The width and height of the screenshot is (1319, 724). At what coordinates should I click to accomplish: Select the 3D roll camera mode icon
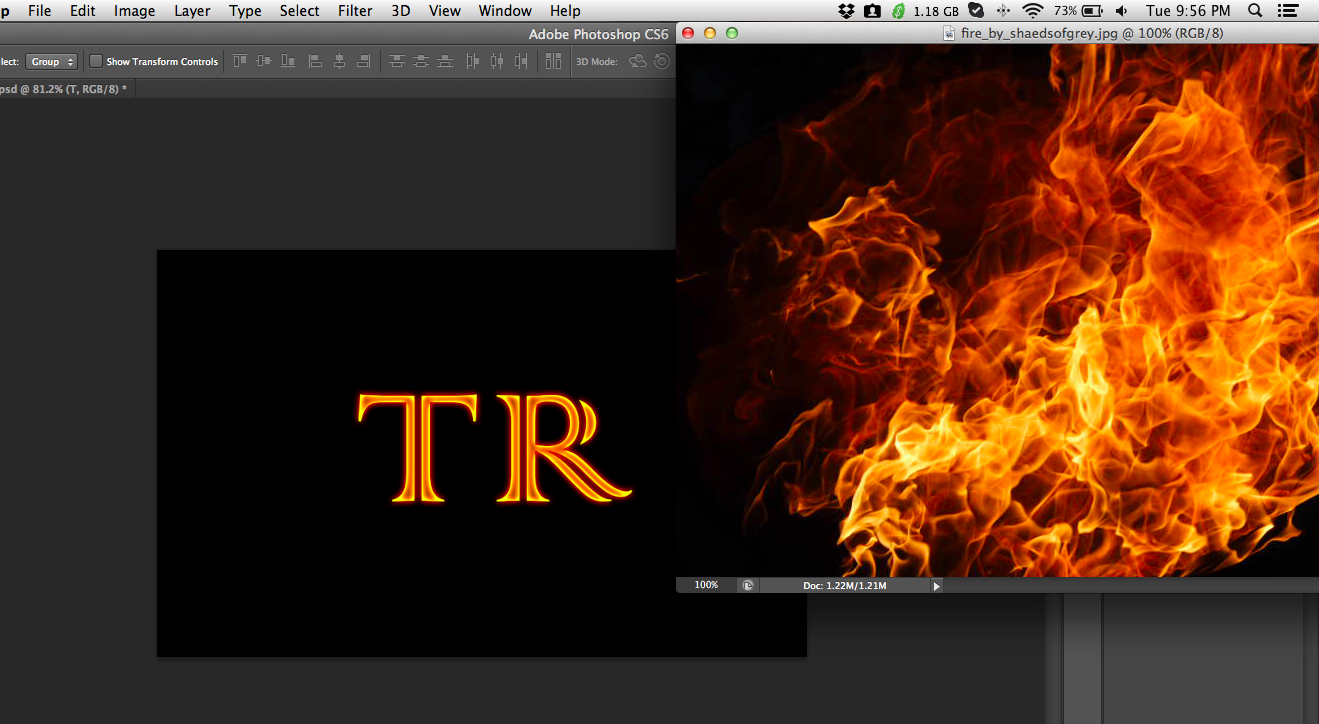[660, 61]
